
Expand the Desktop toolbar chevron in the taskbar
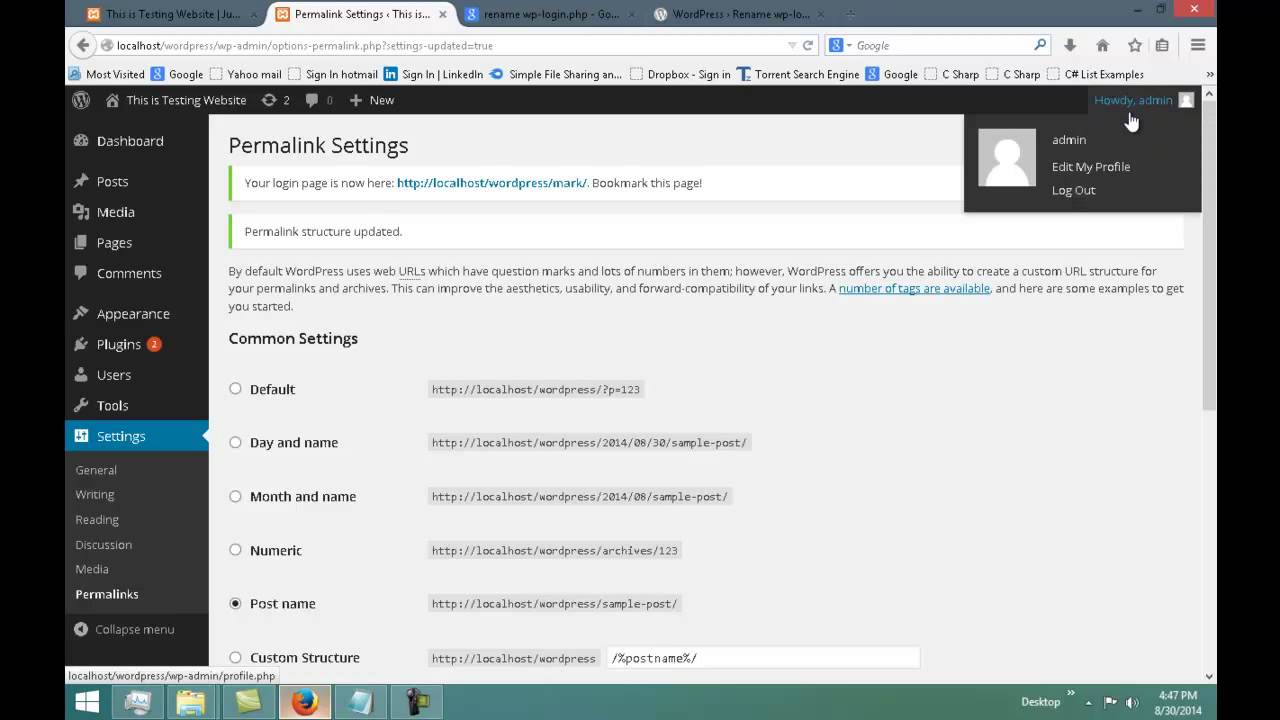pyautogui.click(x=1071, y=692)
